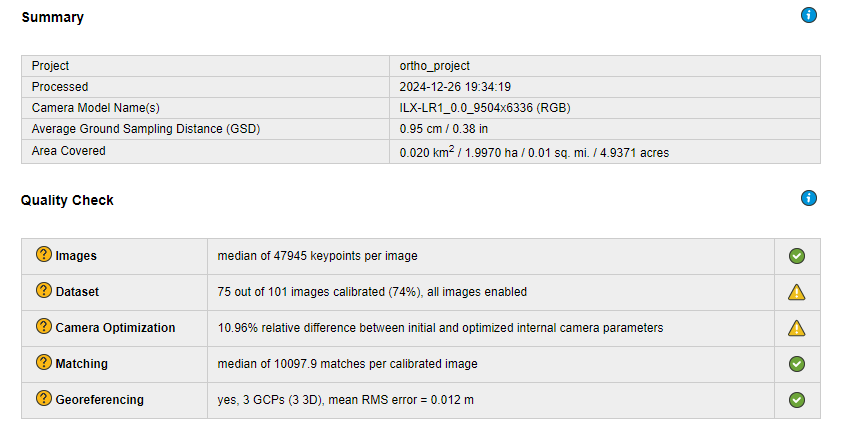Click the Summary info icon
The height and width of the screenshot is (432, 841).
(x=809, y=15)
